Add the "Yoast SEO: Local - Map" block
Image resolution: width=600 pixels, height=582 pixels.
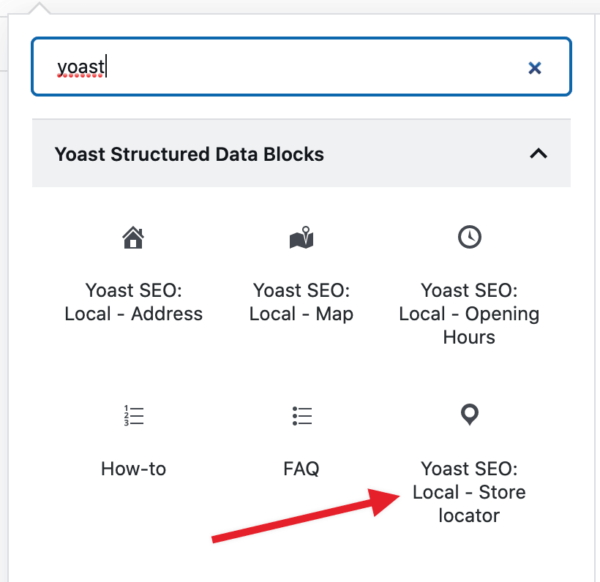click(x=301, y=302)
